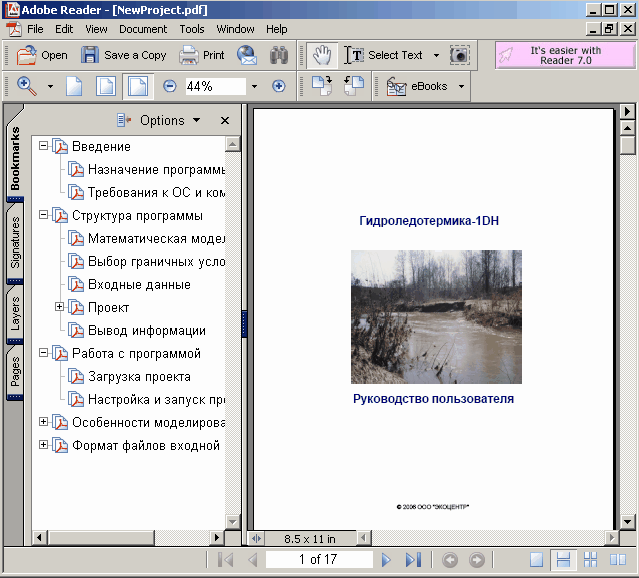Image resolution: width=639 pixels, height=578 pixels.
Task: Click the page number input field
Action: click(318, 560)
